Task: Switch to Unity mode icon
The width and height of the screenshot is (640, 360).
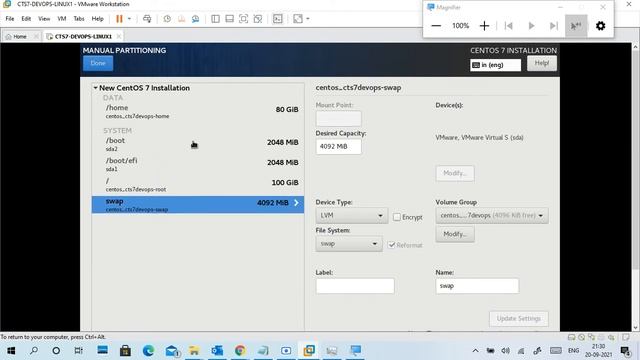Action: click(x=258, y=19)
